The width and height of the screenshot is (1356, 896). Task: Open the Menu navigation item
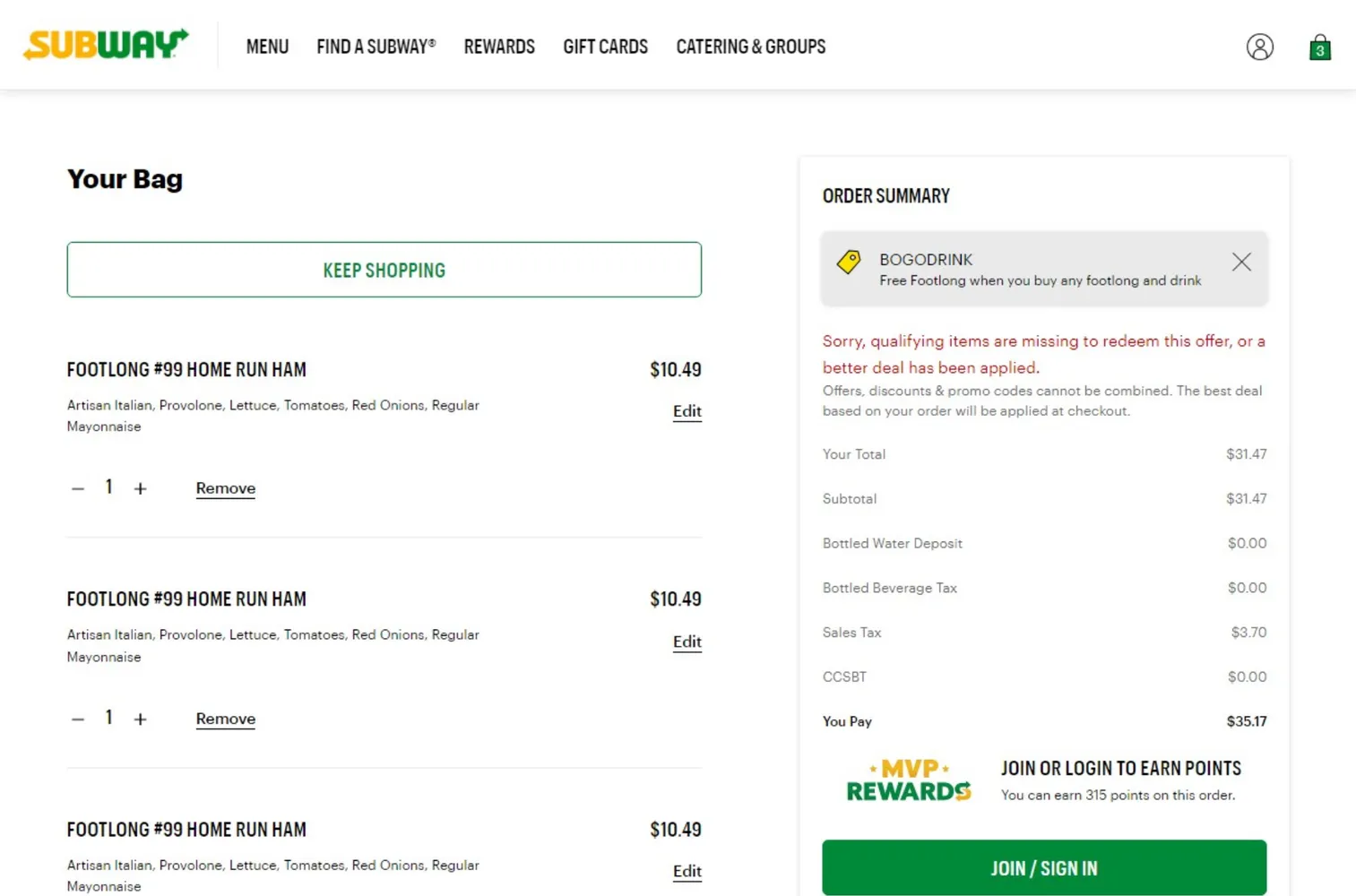pyautogui.click(x=267, y=47)
